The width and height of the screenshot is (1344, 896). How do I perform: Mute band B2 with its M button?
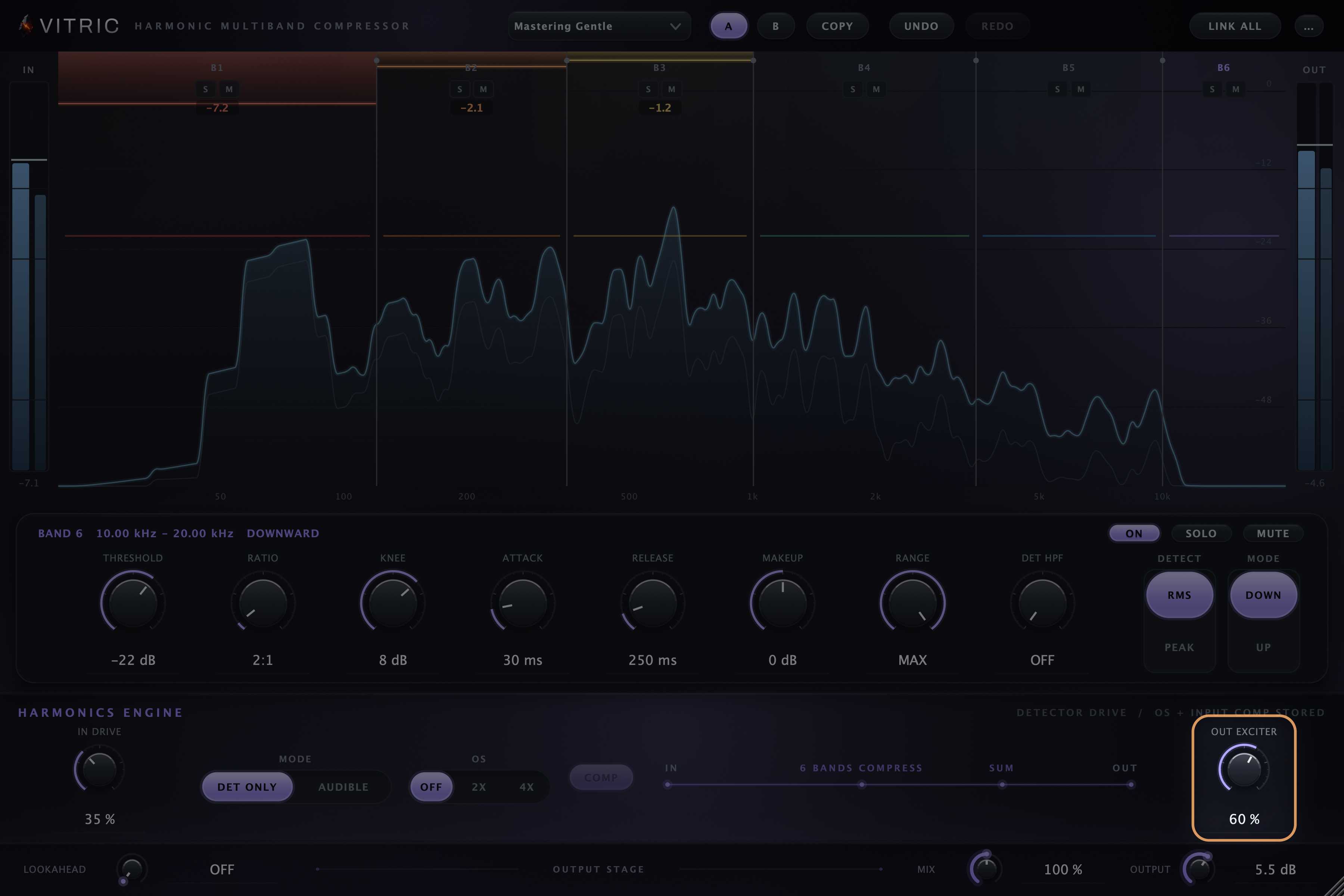point(483,89)
